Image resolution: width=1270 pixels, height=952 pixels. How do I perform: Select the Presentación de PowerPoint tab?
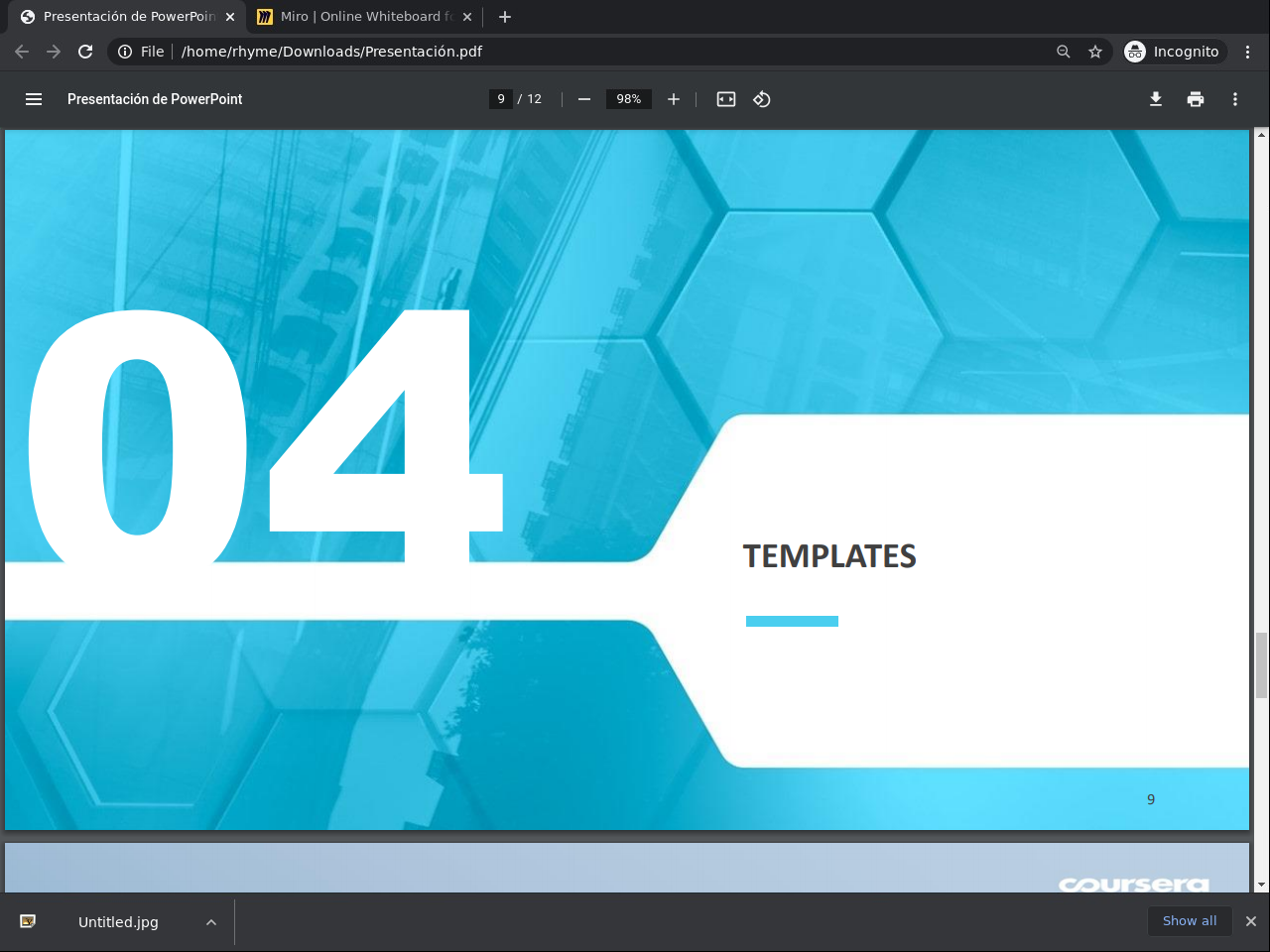click(128, 17)
